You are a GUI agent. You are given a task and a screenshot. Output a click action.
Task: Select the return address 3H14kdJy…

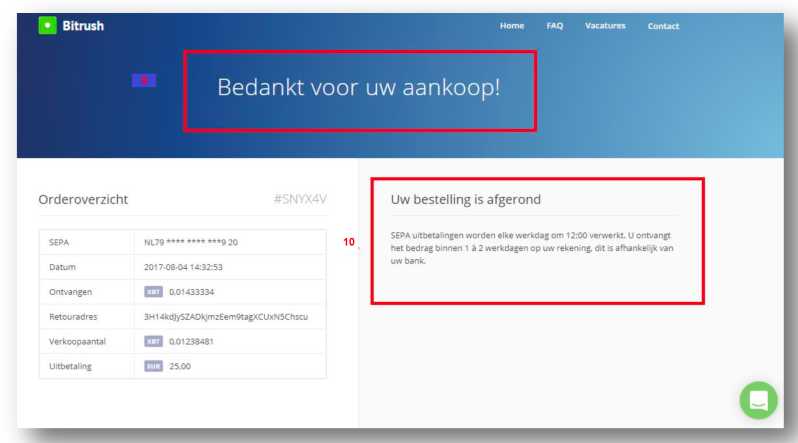[226, 317]
